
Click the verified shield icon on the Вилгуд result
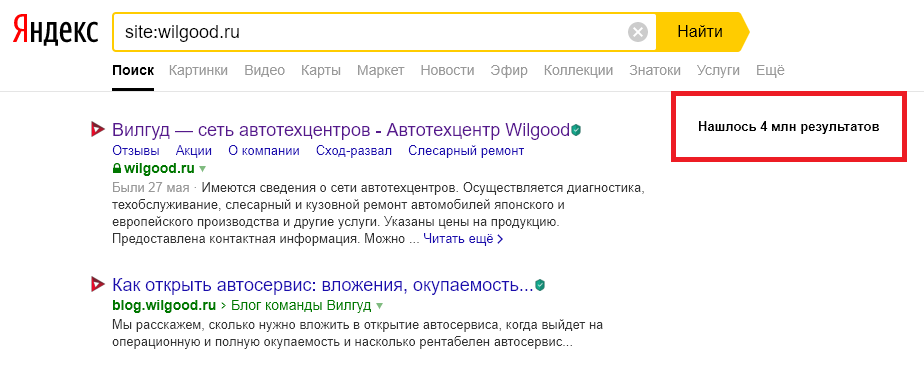(576, 130)
